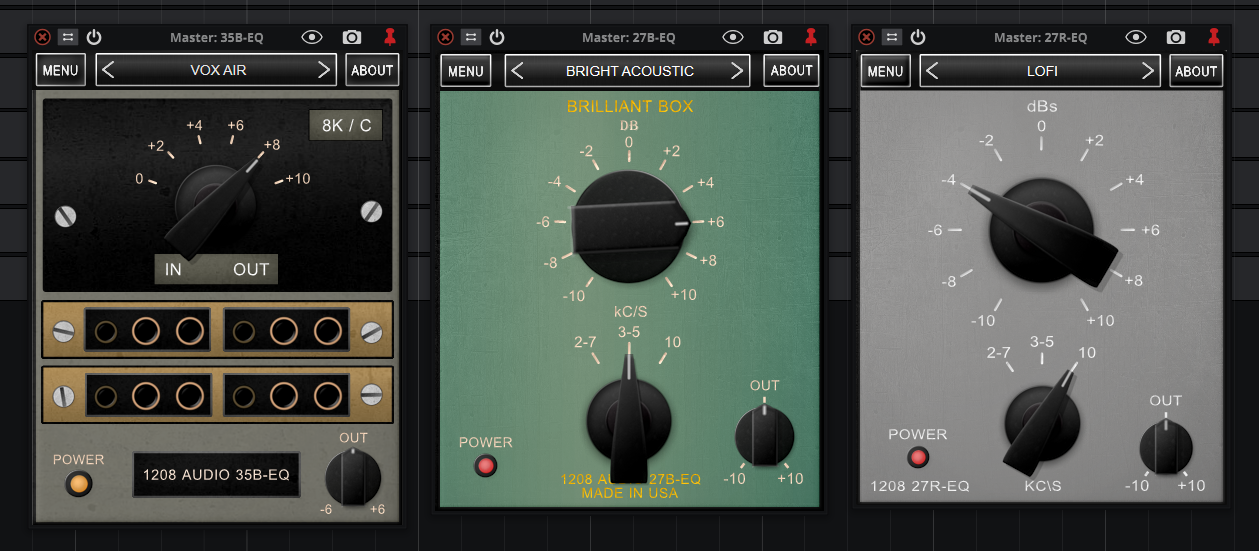Open the VOX AIR preset list
The height and width of the screenshot is (551, 1259).
click(x=216, y=70)
